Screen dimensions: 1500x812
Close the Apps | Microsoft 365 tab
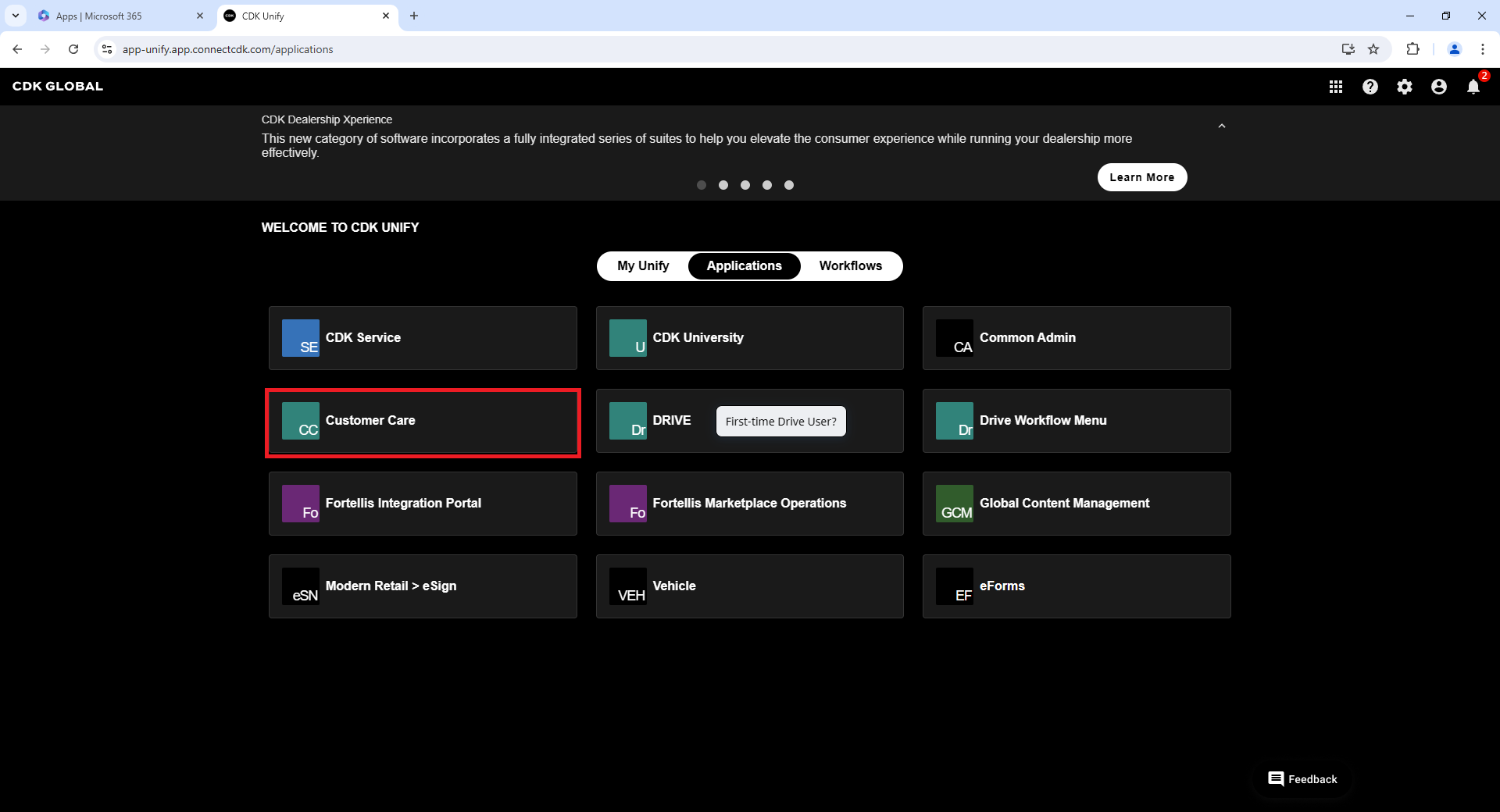tap(200, 16)
